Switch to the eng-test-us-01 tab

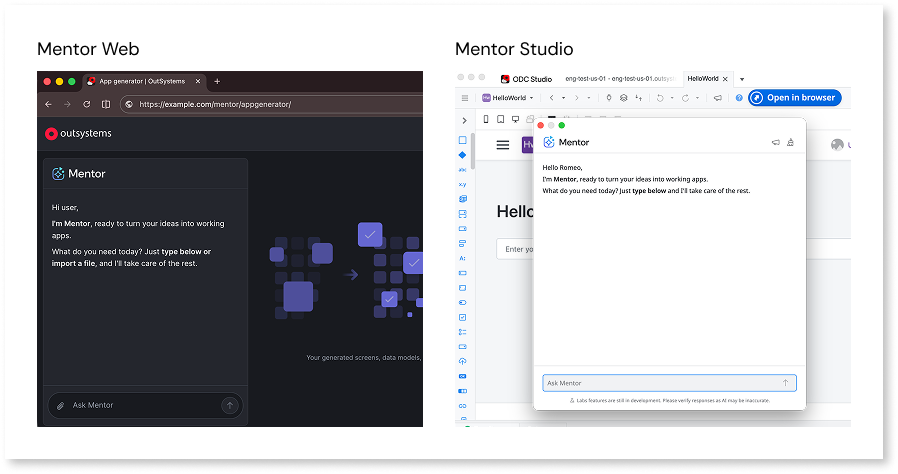point(620,78)
